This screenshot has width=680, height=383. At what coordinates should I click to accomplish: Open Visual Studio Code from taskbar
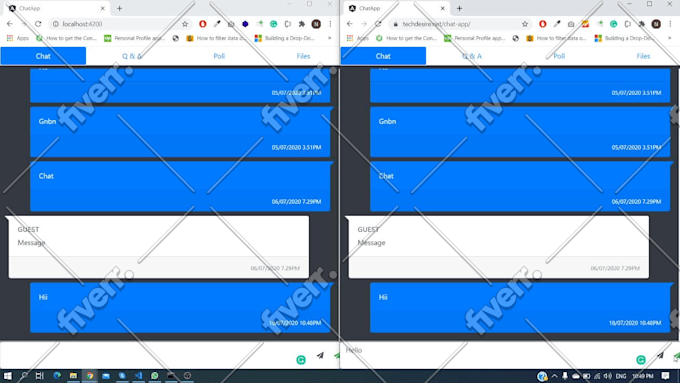(x=138, y=376)
